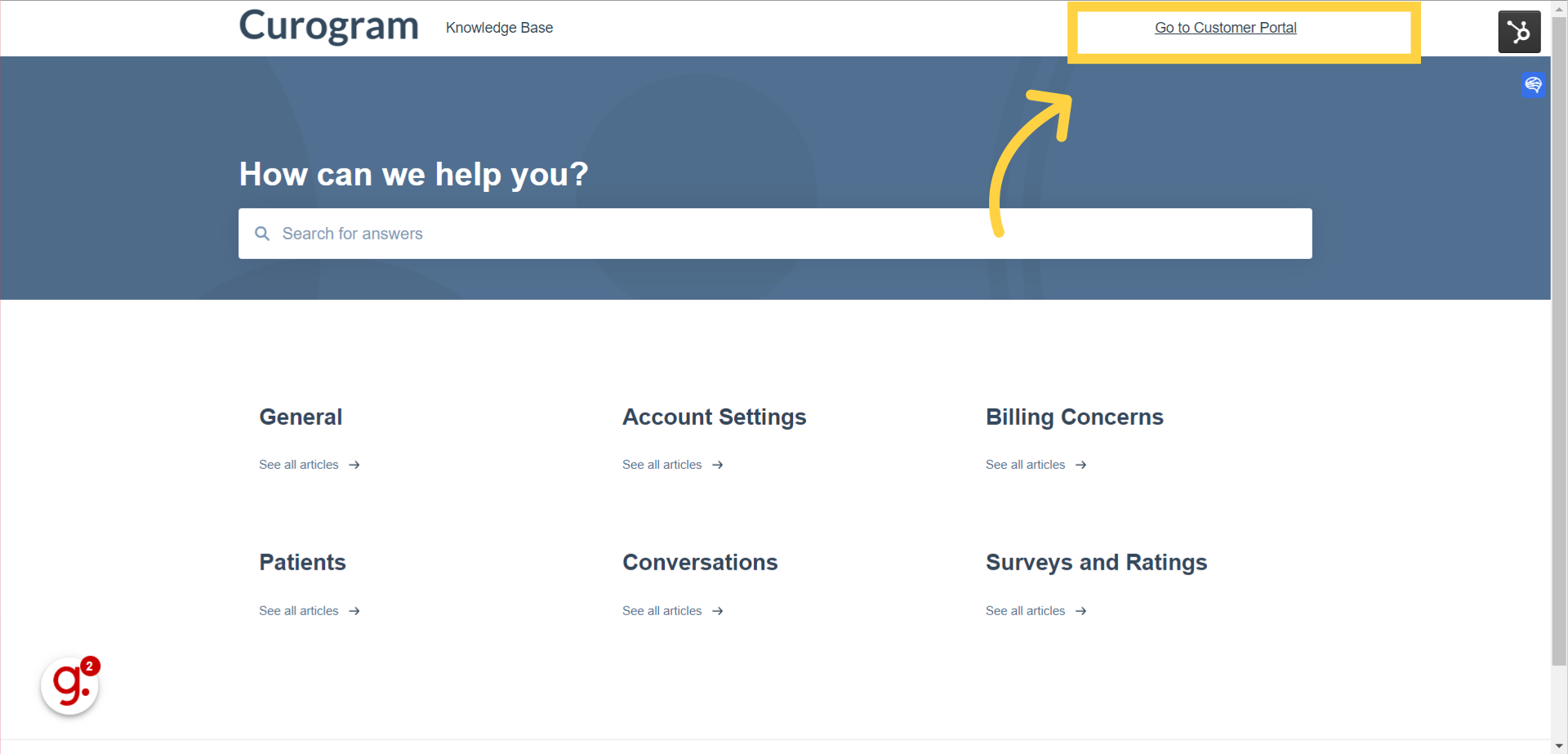Open the HubSpot sprocket icon button
Screen dimensions: 1568x754
[1518, 32]
